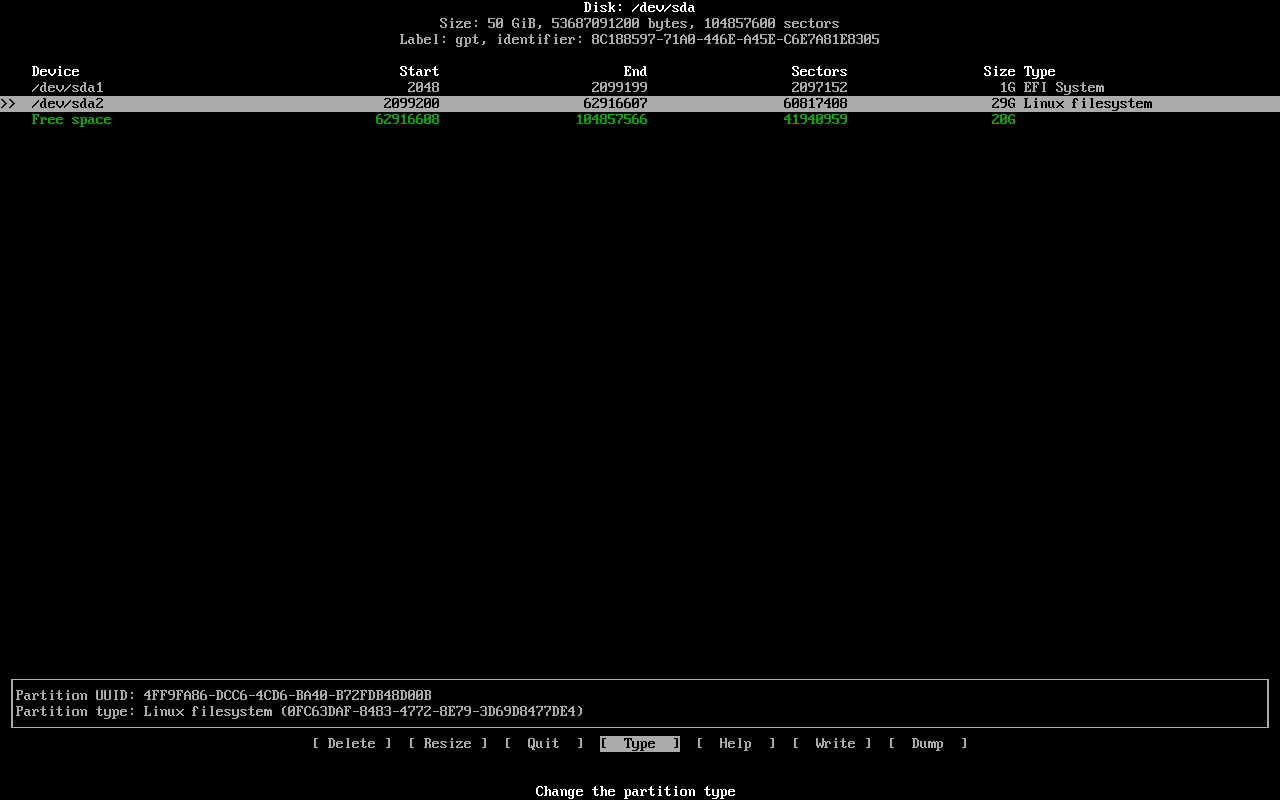1280x800 pixels.
Task: Select the Dump menu option
Action: click(x=927, y=743)
